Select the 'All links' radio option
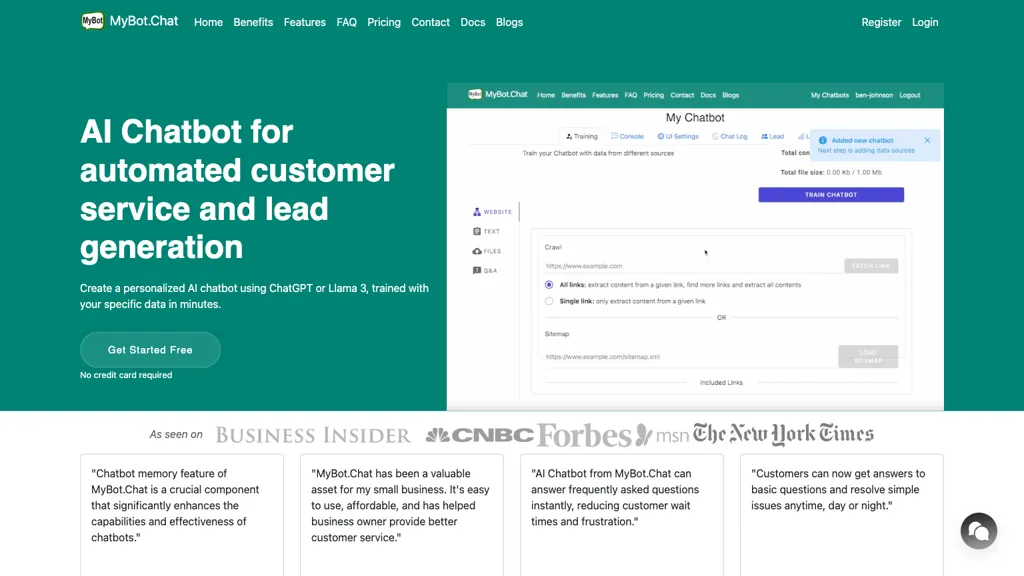The image size is (1024, 576). (x=549, y=285)
